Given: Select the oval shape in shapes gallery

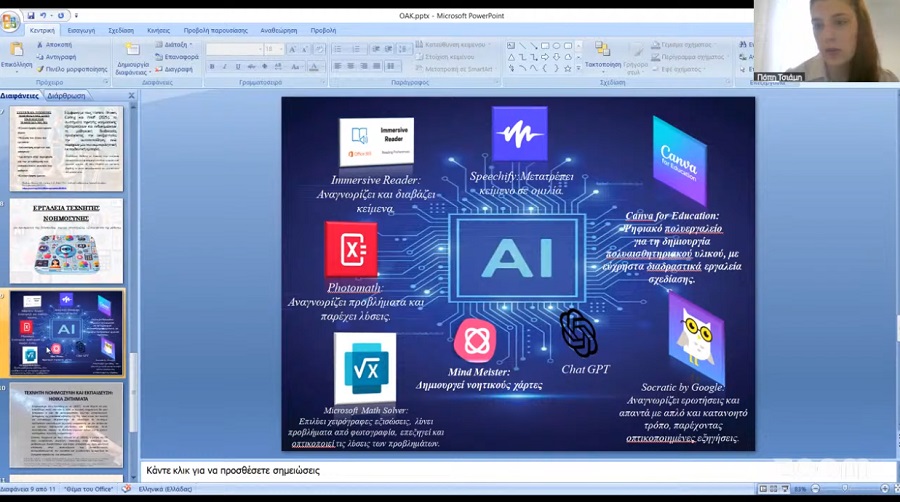Looking at the screenshot, I should pyautogui.click(x=557, y=45).
